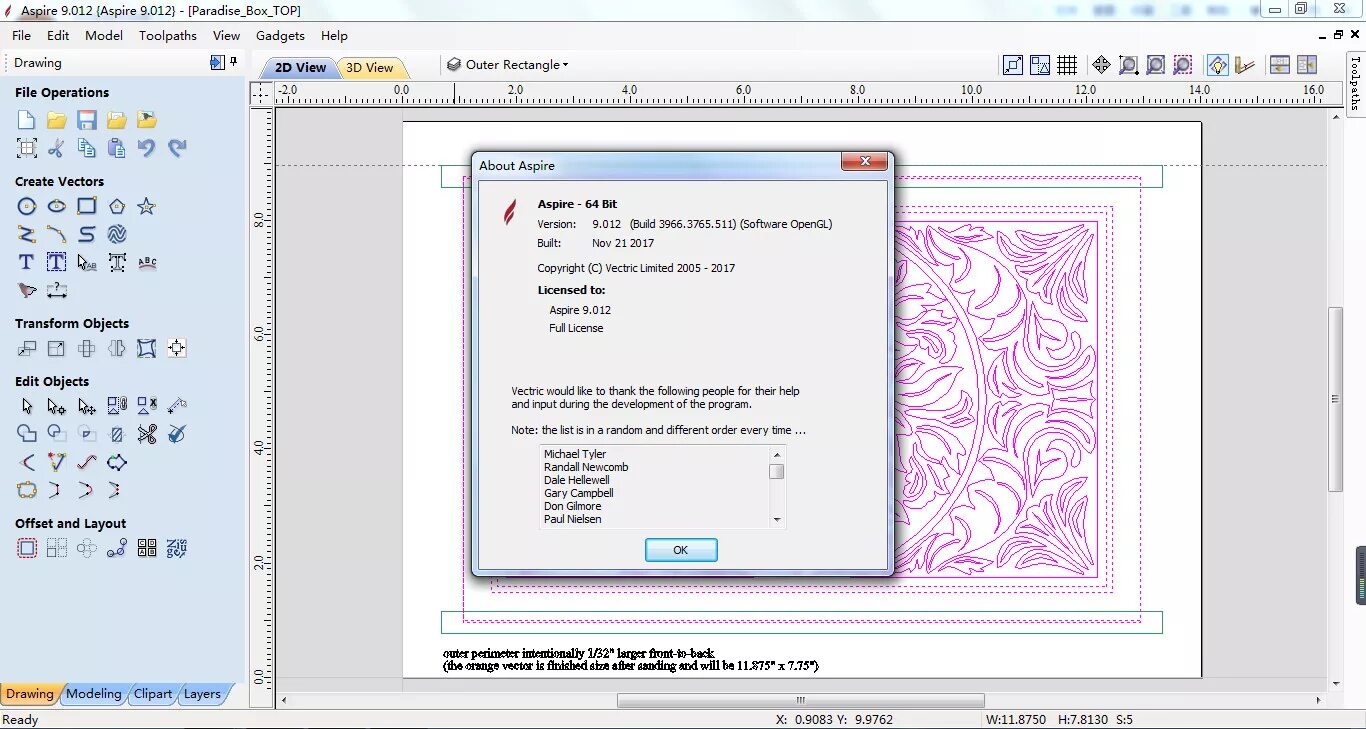Switch to the Modeling tab

click(x=94, y=694)
